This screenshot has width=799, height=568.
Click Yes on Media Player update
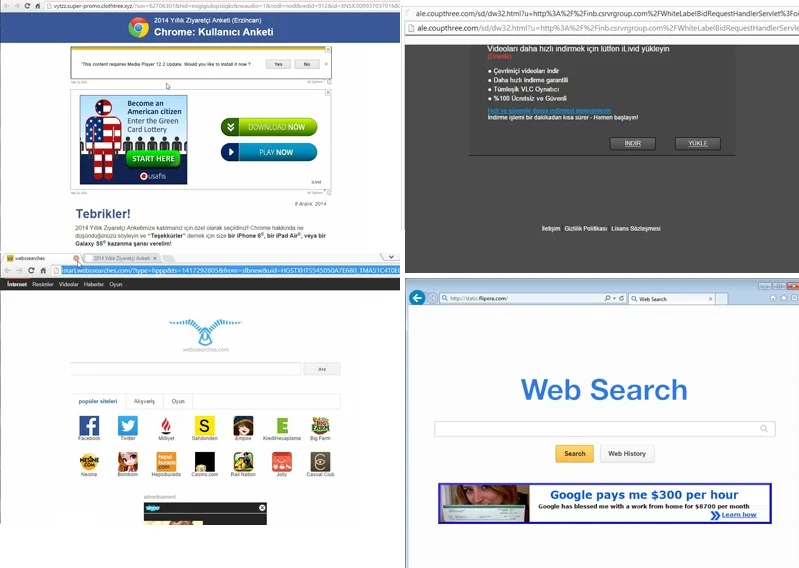pyautogui.click(x=276, y=64)
